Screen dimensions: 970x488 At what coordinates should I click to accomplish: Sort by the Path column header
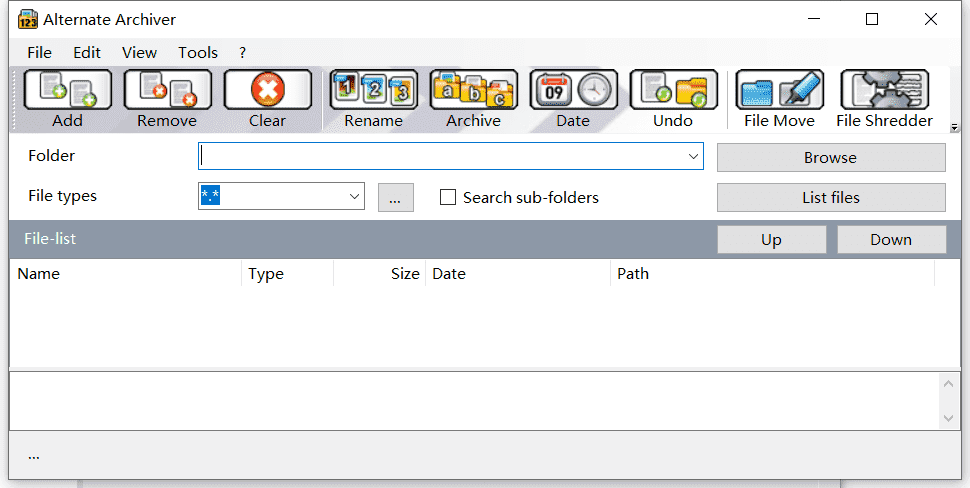tap(772, 273)
